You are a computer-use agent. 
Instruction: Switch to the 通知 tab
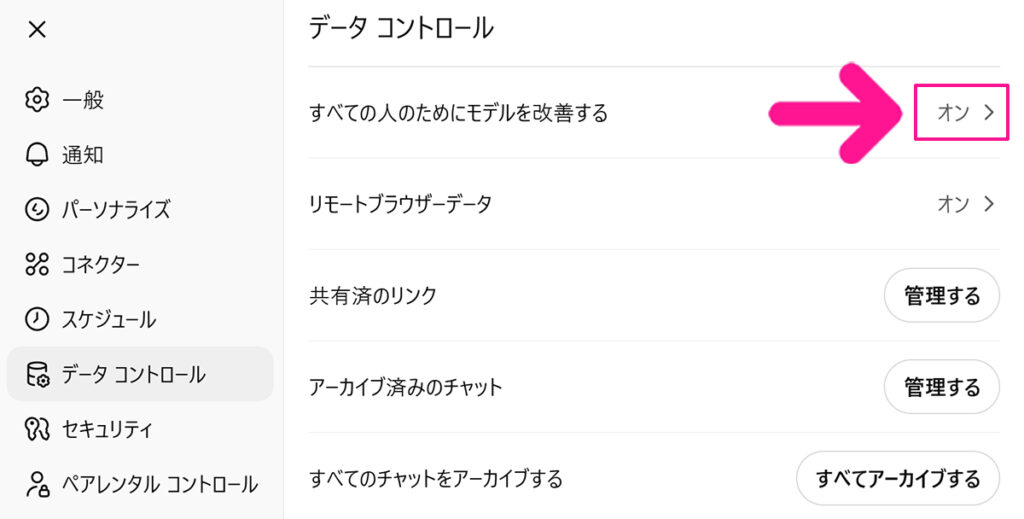(x=83, y=155)
